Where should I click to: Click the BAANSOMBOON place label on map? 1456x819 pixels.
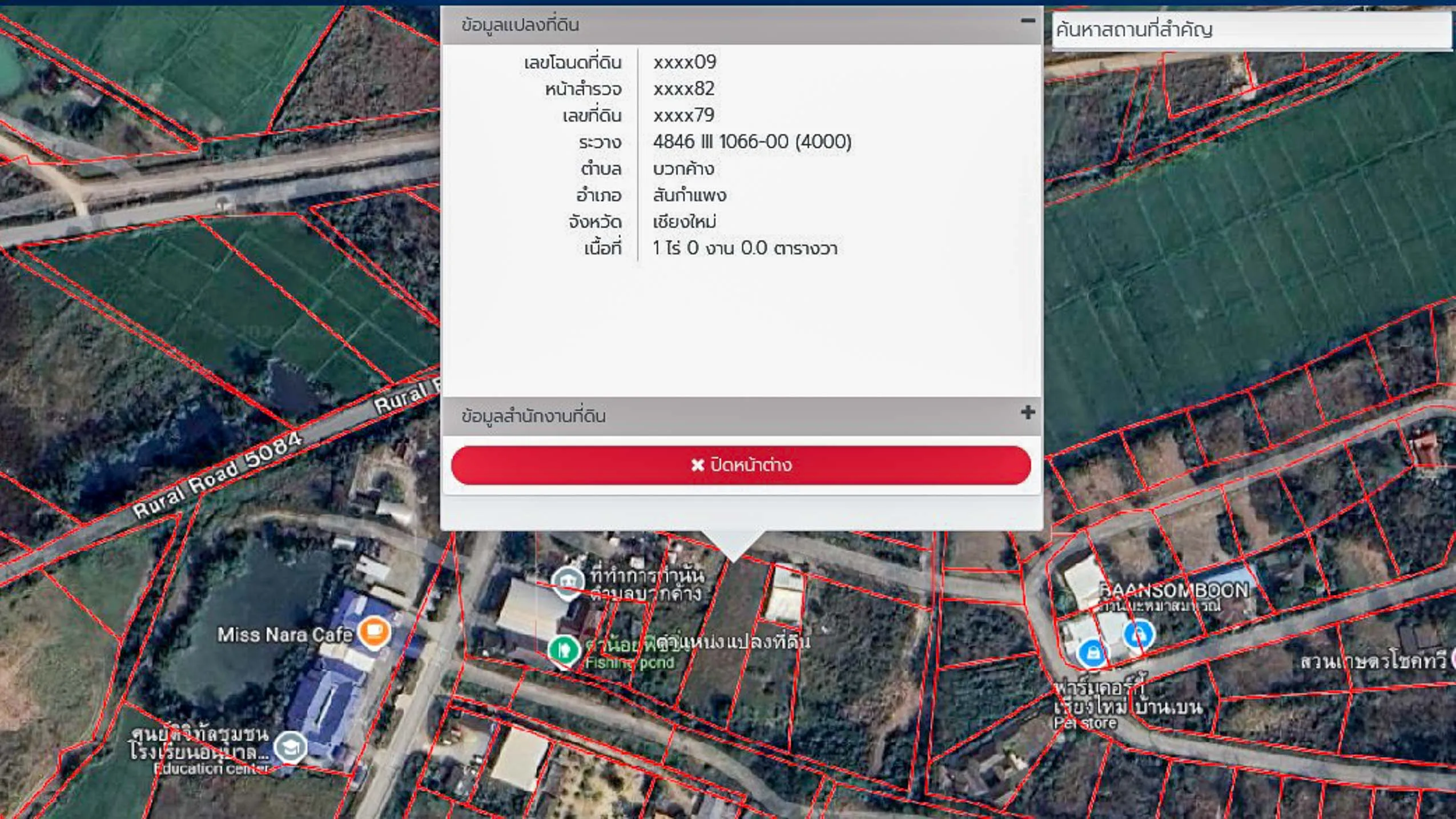1174,590
